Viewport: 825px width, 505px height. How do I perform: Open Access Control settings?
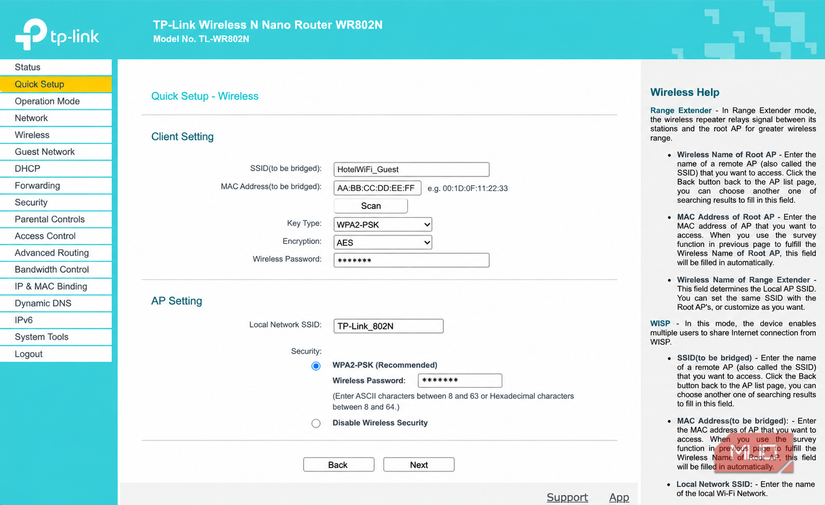click(56, 236)
